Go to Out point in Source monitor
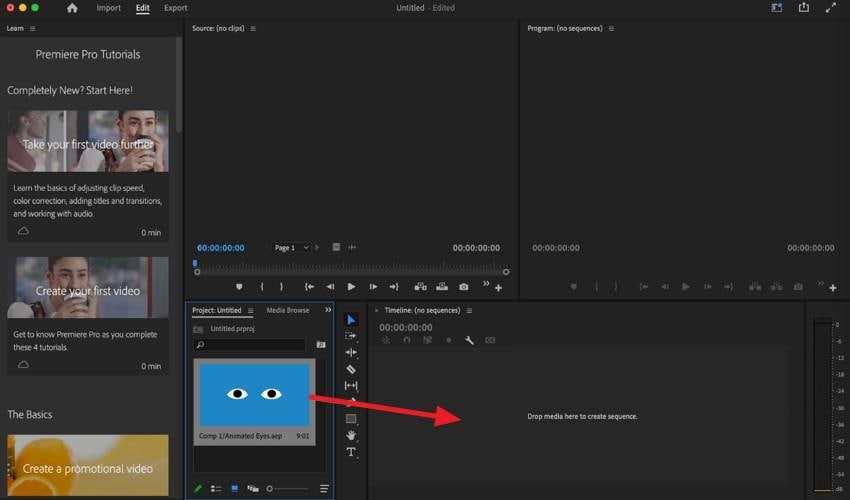 (x=394, y=286)
